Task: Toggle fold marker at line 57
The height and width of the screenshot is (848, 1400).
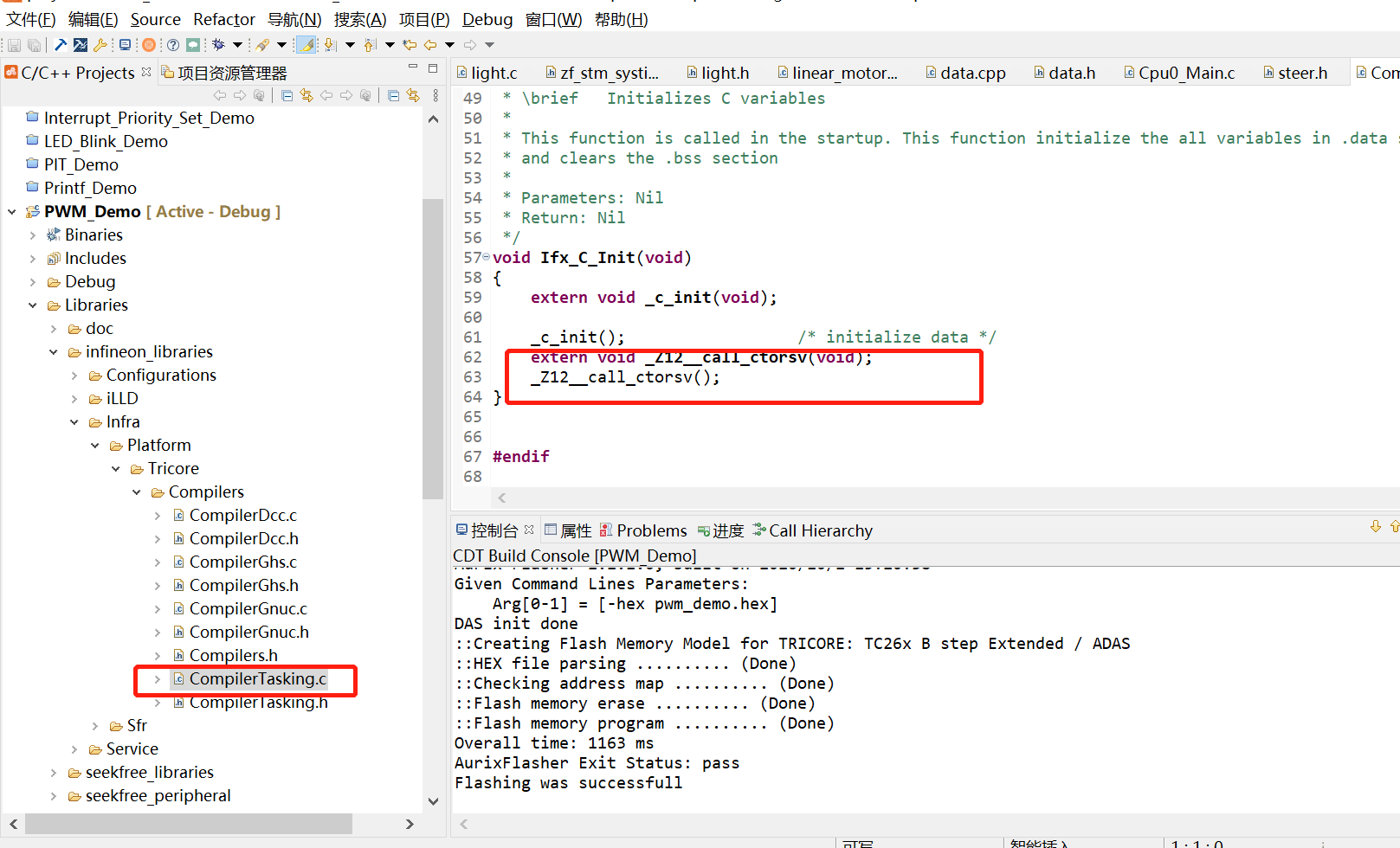Action: coord(486,257)
